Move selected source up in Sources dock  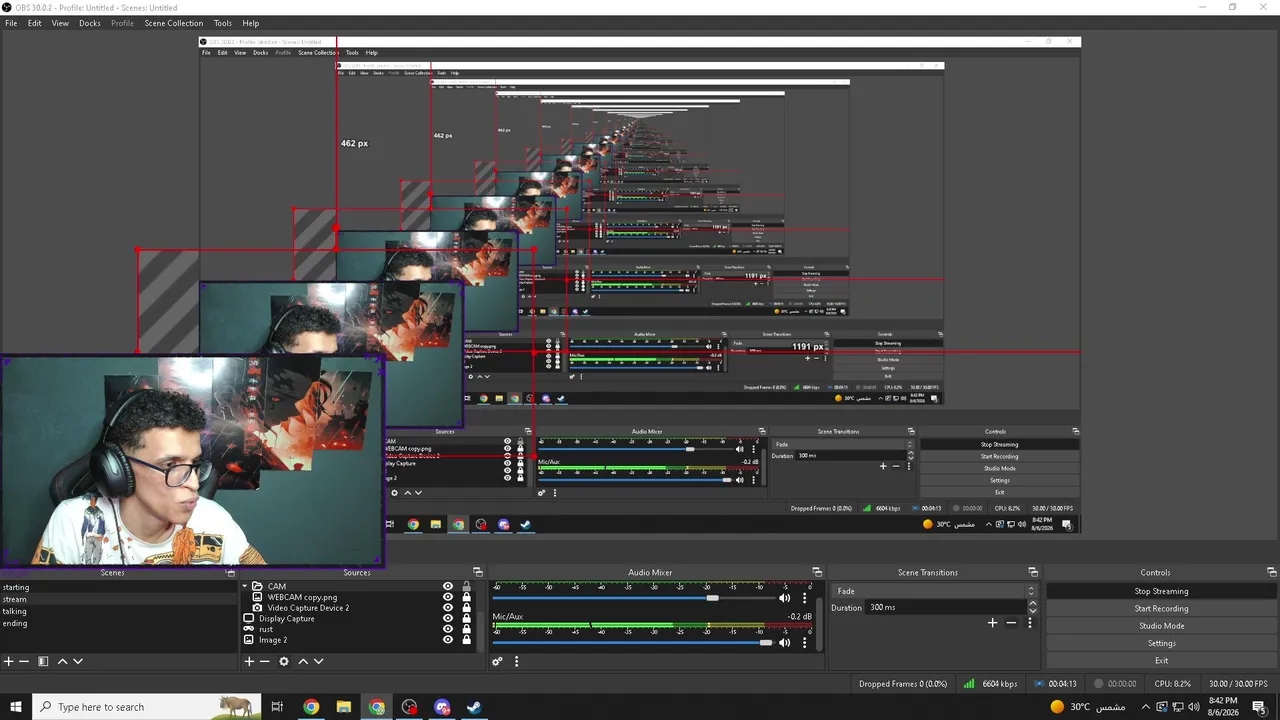pos(303,661)
